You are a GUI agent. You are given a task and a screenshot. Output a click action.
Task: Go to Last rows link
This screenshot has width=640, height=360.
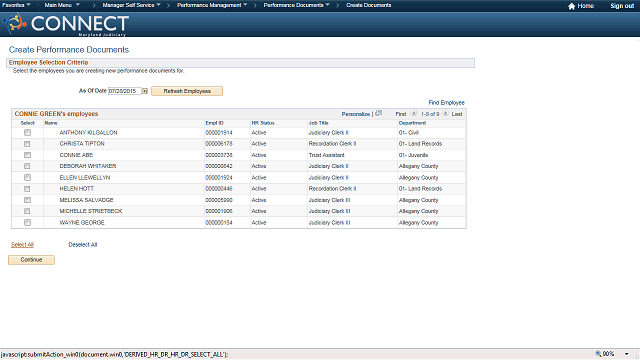[457, 114]
